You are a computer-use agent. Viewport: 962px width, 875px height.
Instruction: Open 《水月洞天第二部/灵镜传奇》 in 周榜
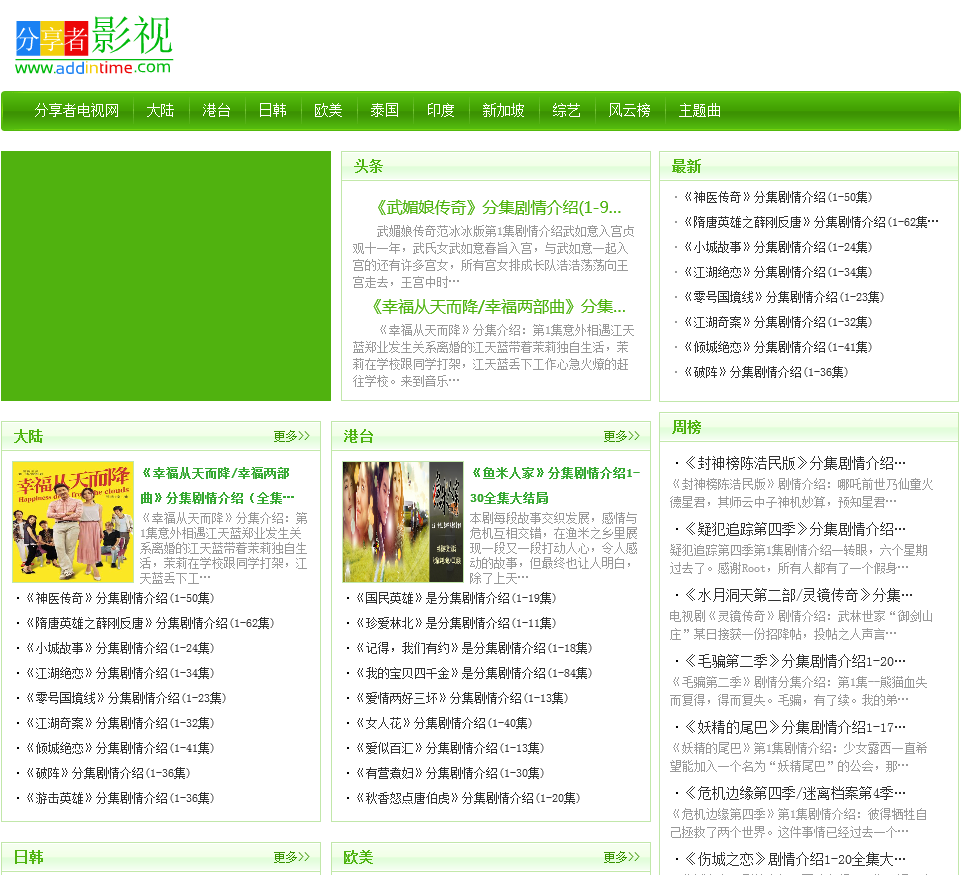point(799,595)
